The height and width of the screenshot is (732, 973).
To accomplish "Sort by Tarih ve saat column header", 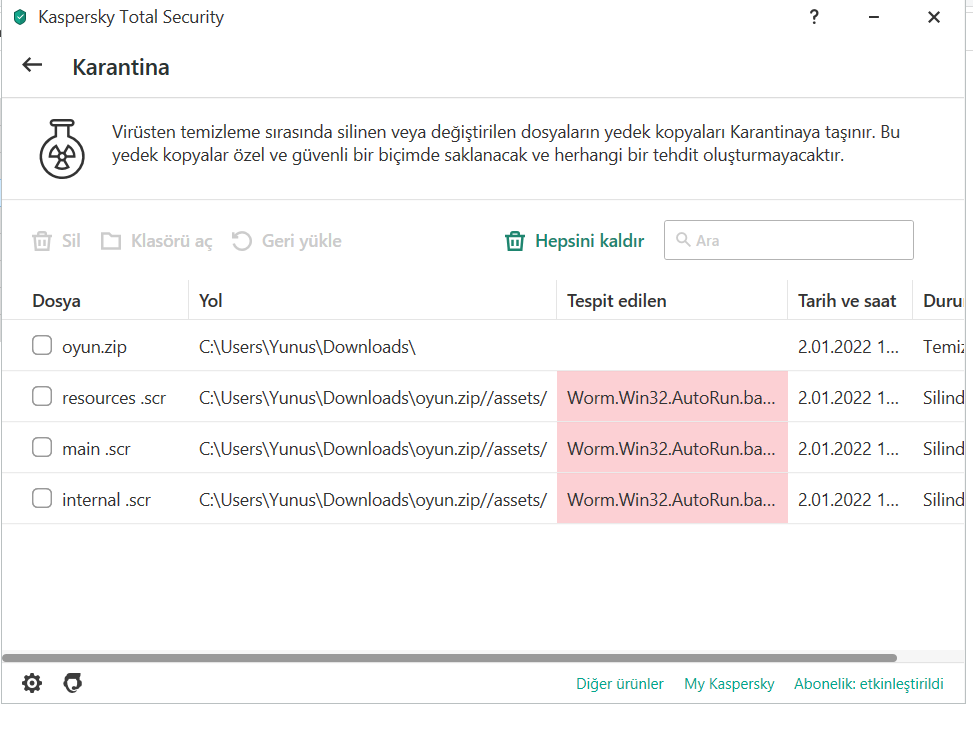I will tap(847, 301).
